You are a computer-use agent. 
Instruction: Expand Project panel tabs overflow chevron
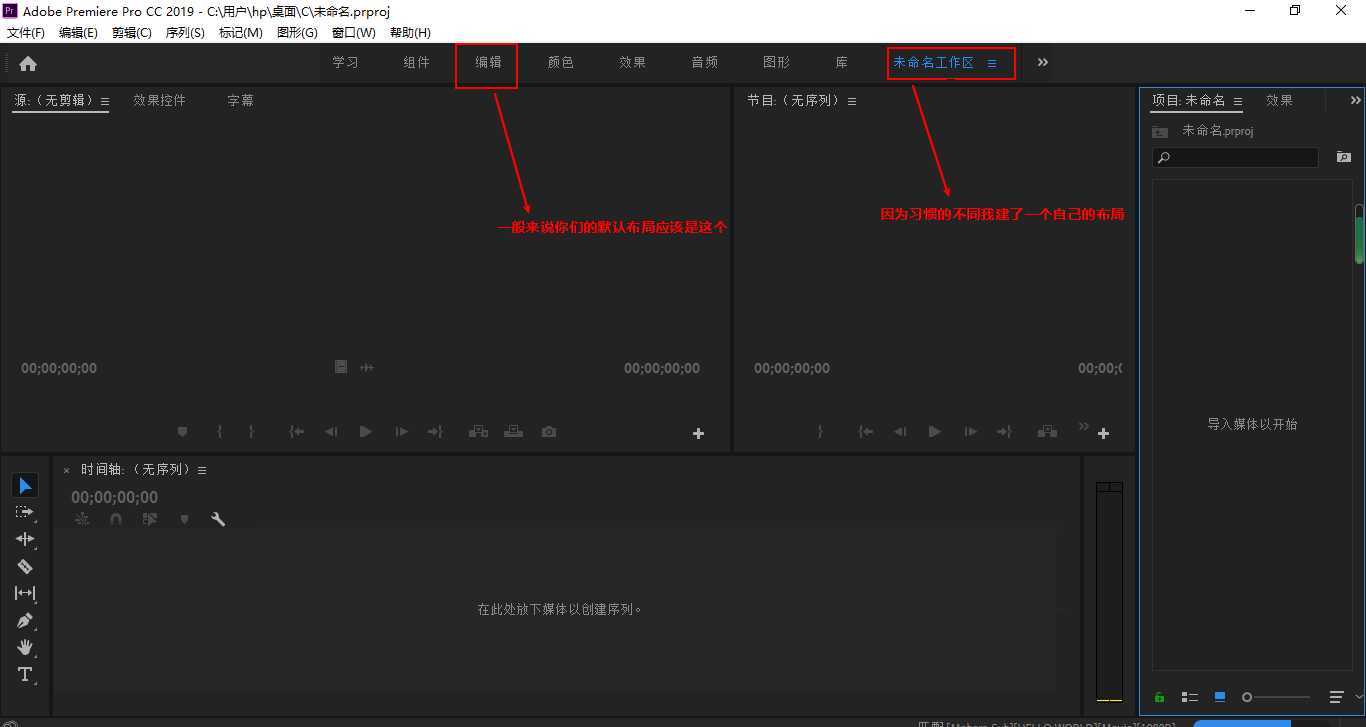[x=1356, y=100]
